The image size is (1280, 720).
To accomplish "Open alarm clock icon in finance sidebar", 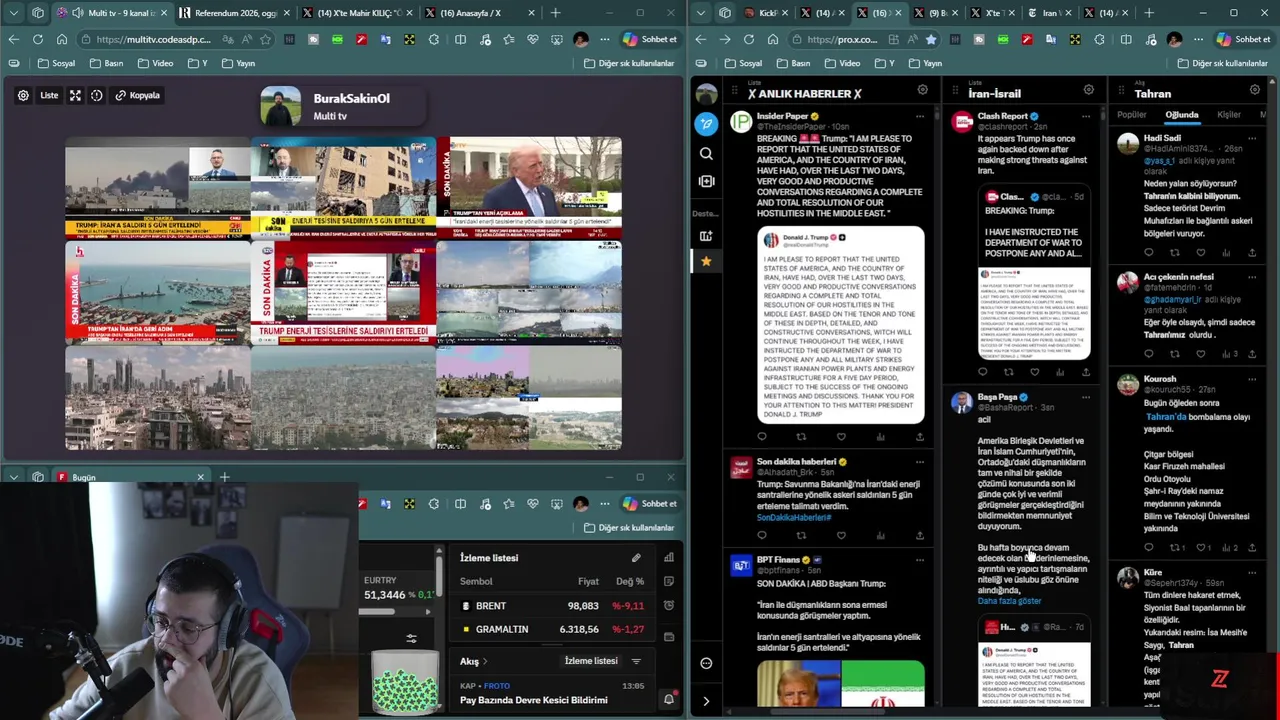I will point(669,606).
